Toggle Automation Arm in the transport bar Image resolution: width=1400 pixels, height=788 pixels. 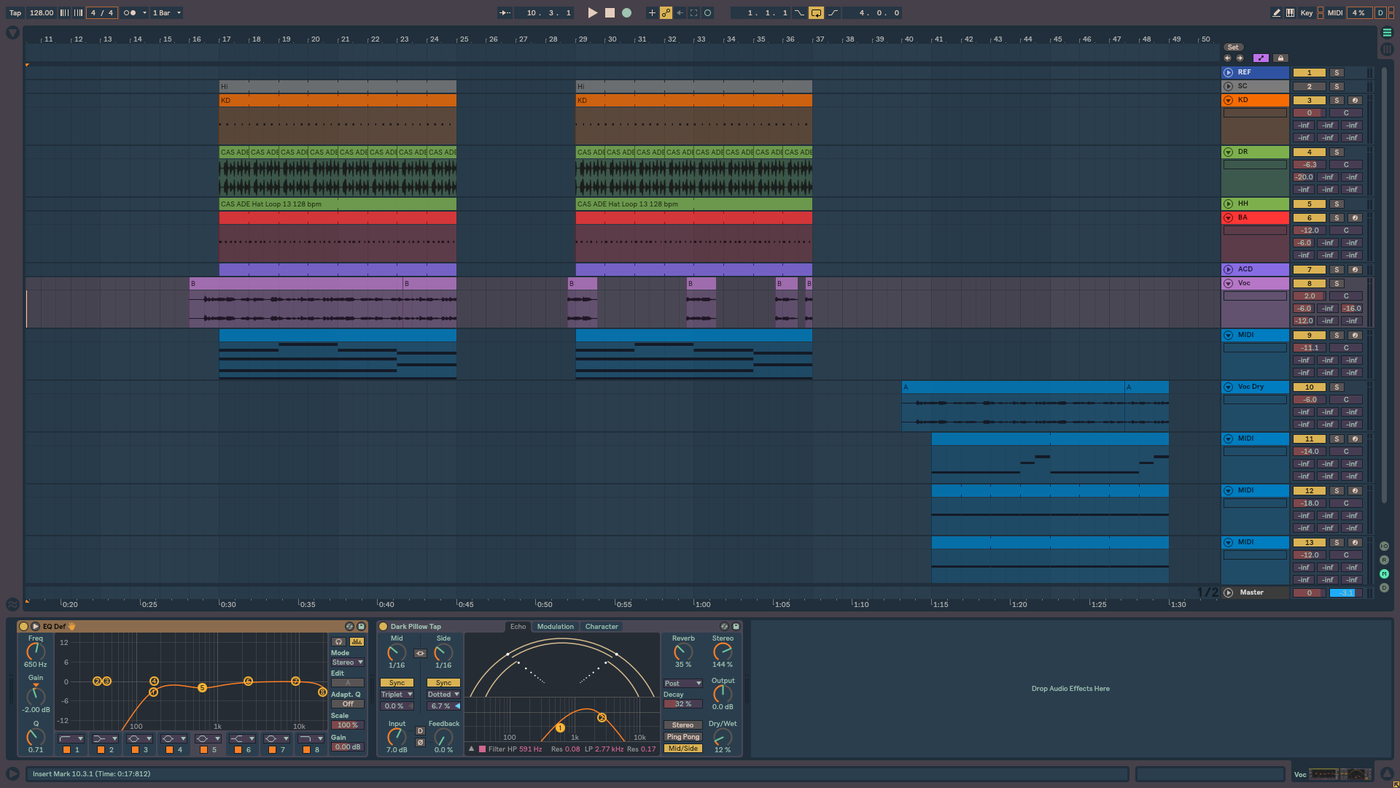666,13
